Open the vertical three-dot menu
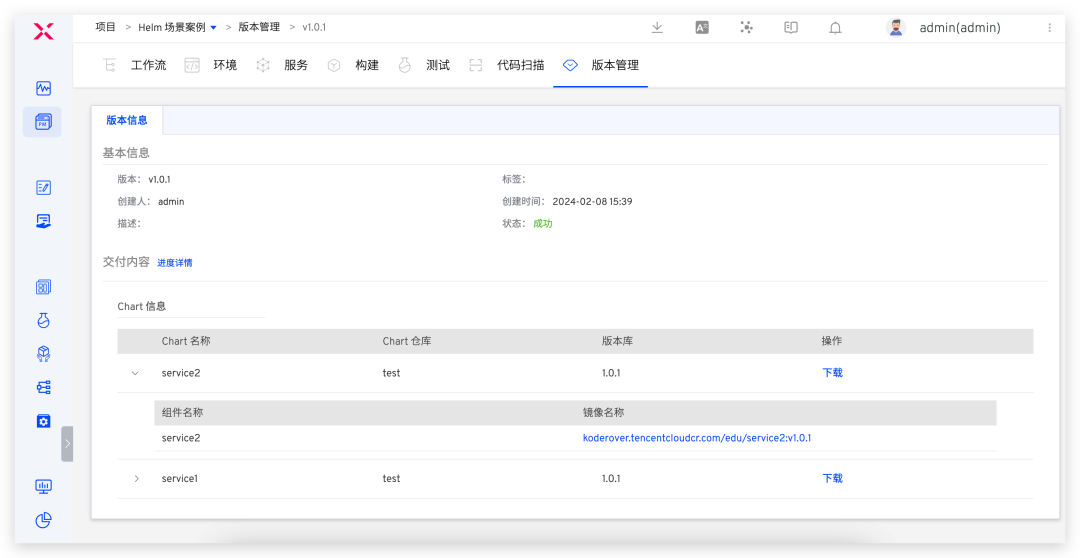 coord(1050,28)
